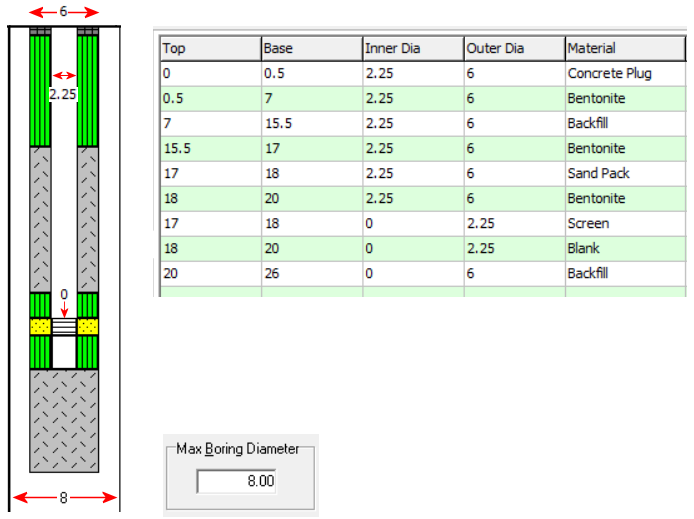This screenshot has width=694, height=519.
Task: Click the Base column header
Action: pos(310,48)
